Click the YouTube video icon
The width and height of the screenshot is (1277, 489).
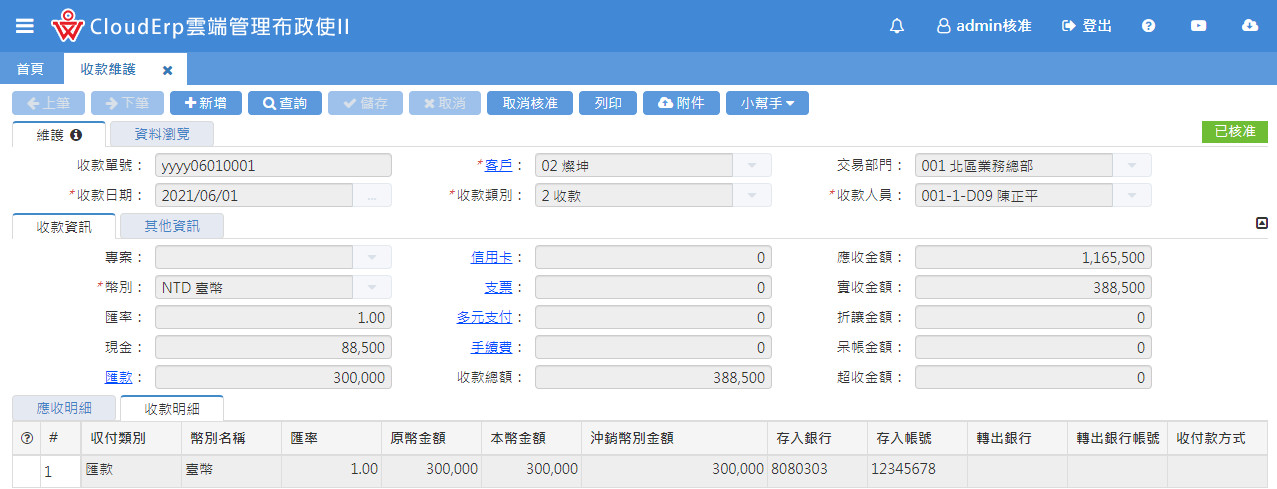point(1198,26)
